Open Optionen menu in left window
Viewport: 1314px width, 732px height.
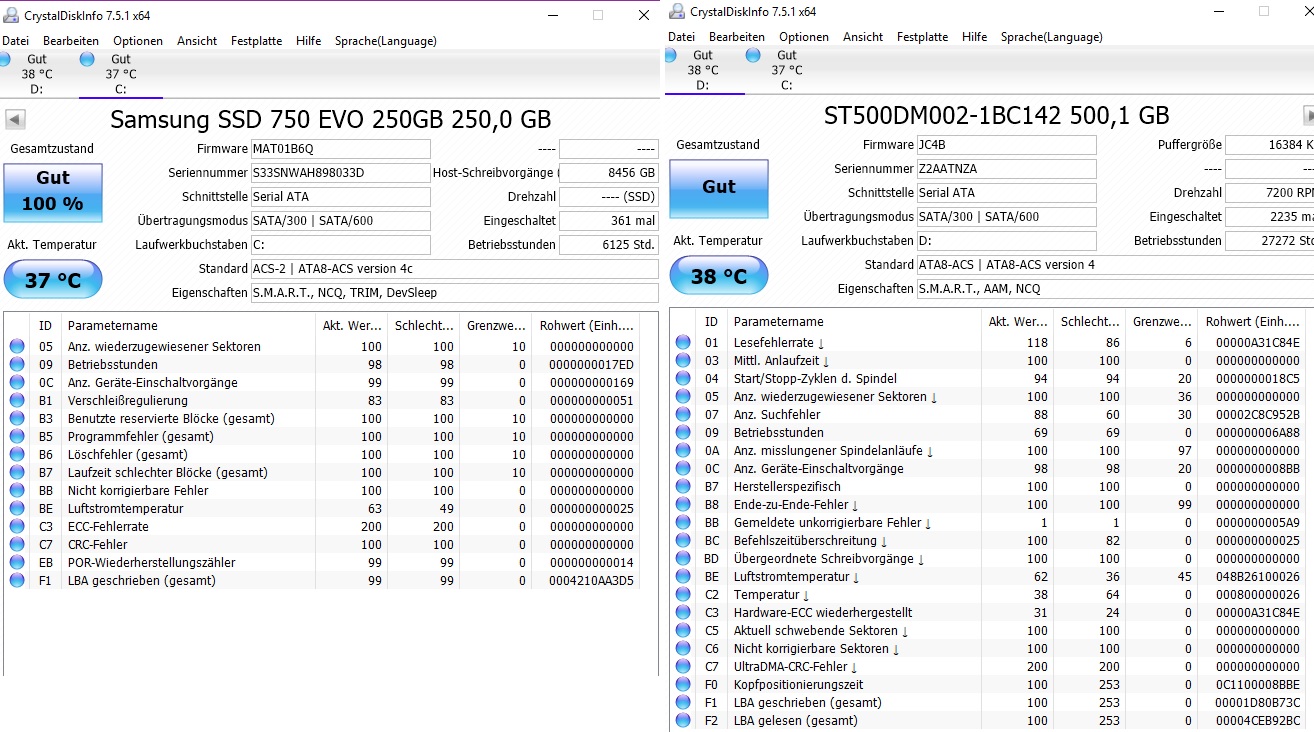(x=138, y=41)
